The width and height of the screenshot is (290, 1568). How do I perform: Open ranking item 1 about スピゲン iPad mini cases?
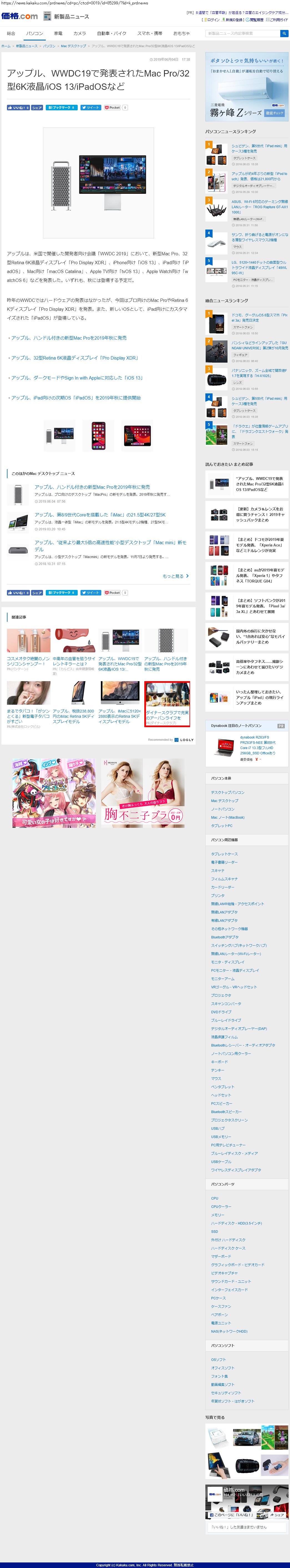(259, 149)
